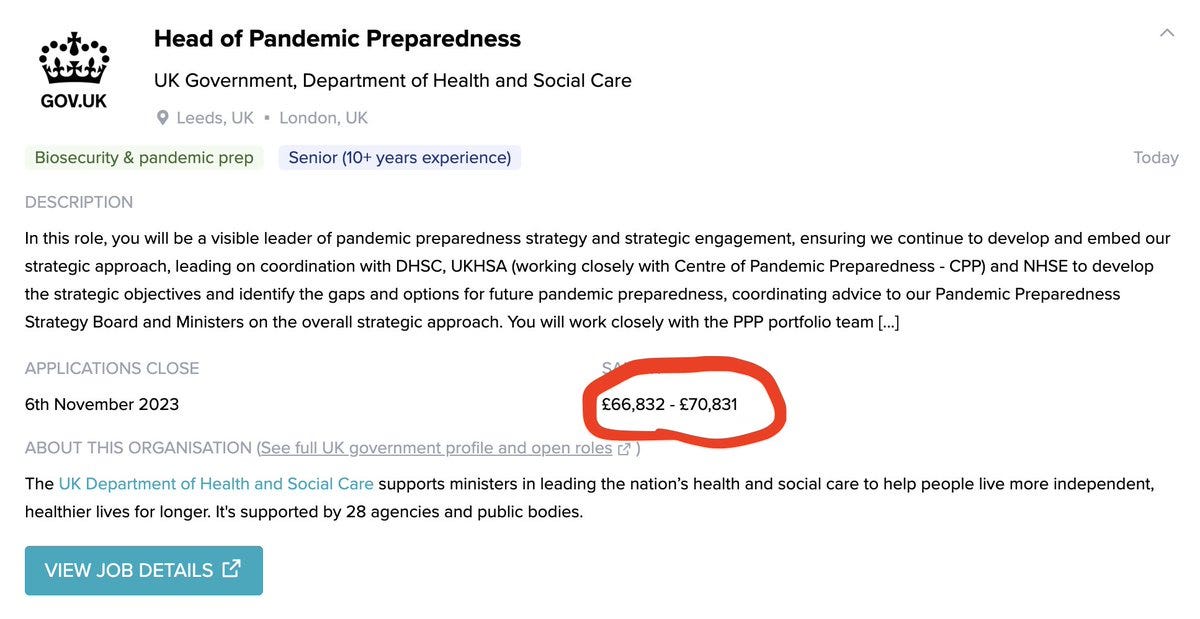The image size is (1200, 619).
Task: Open the Head of Pandemic Preparedness title
Action: click(337, 39)
